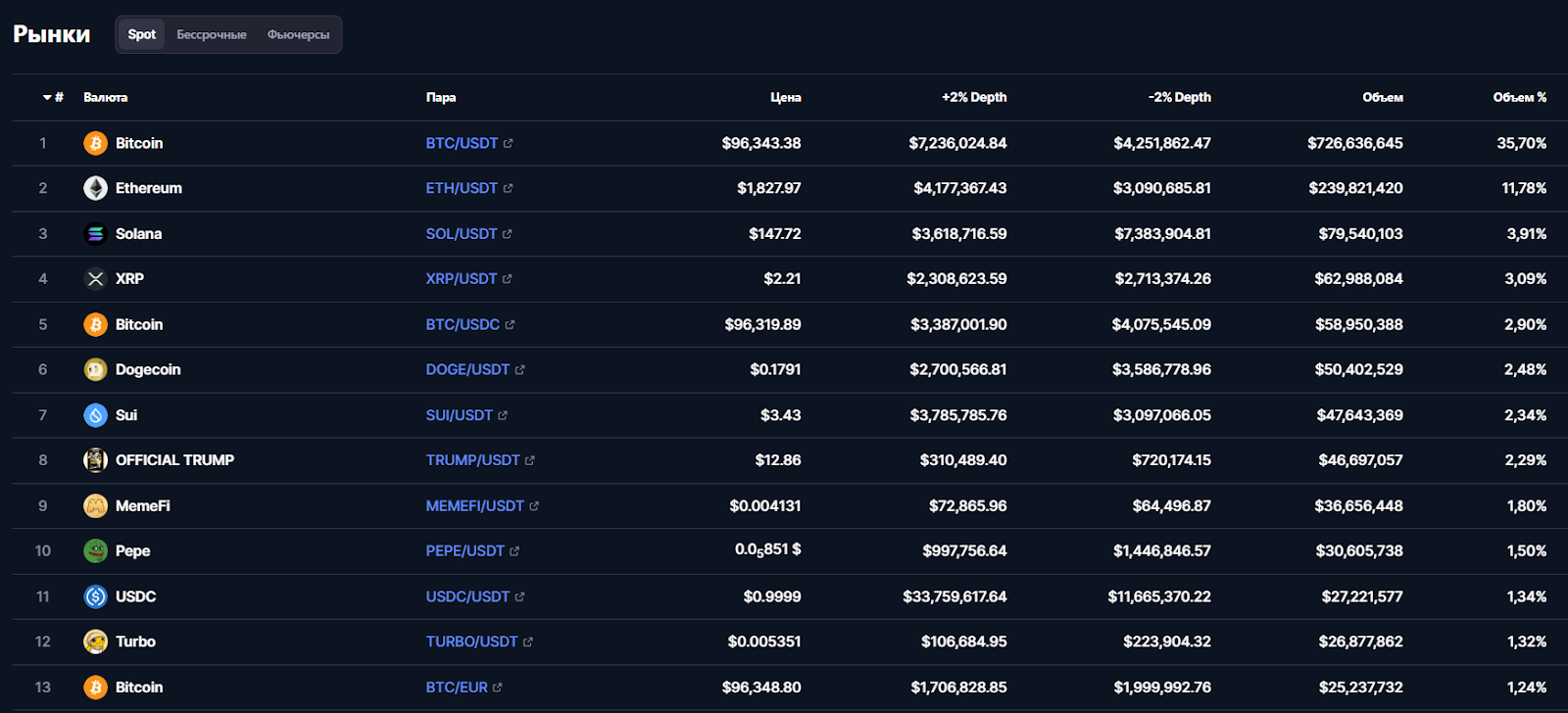
Task: Switch to the Фьючерсы tab
Action: pyautogui.click(x=299, y=34)
